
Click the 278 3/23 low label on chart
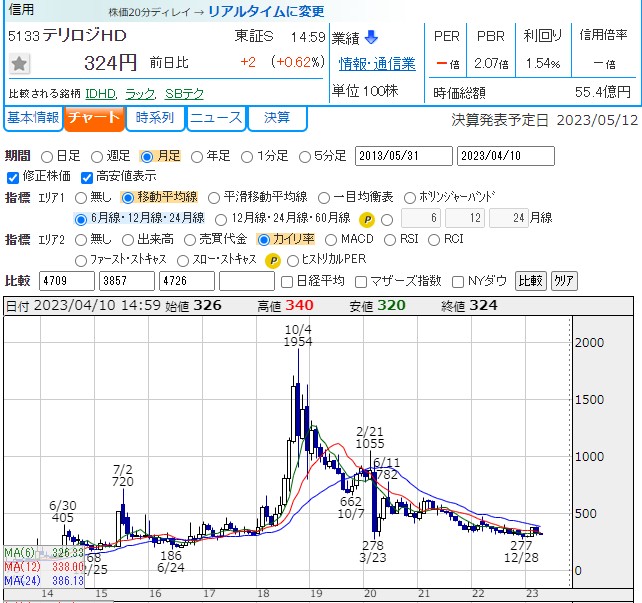pyautogui.click(x=373, y=551)
